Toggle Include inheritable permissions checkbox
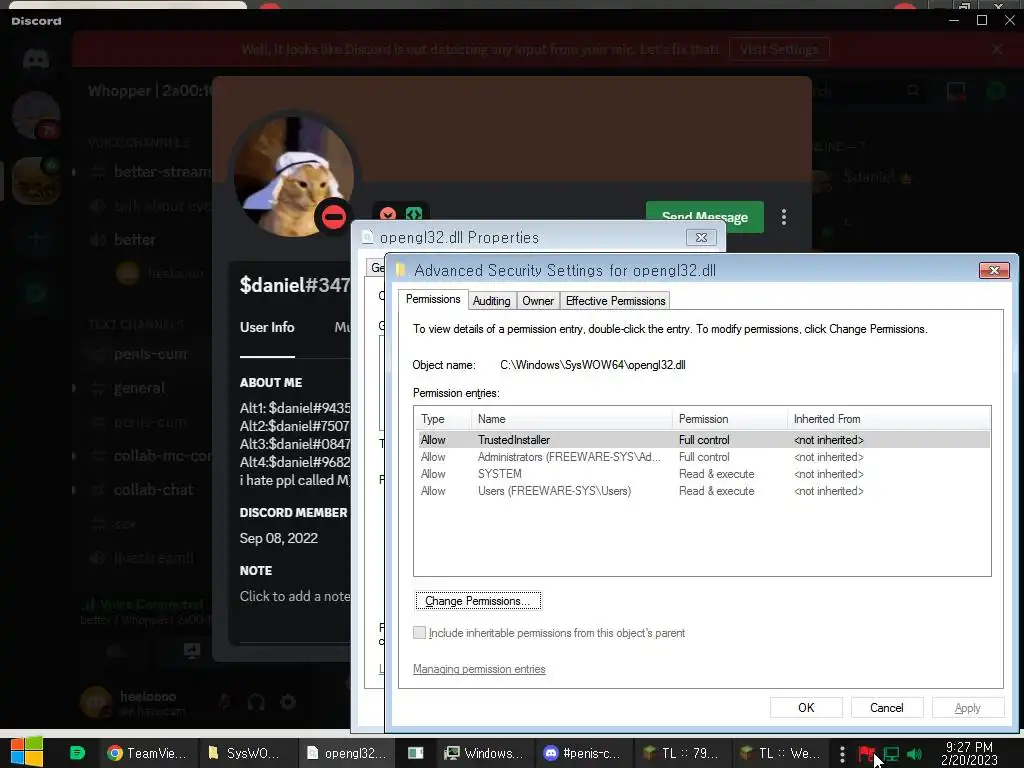Screen dimensions: 1024x768 pos(419,633)
